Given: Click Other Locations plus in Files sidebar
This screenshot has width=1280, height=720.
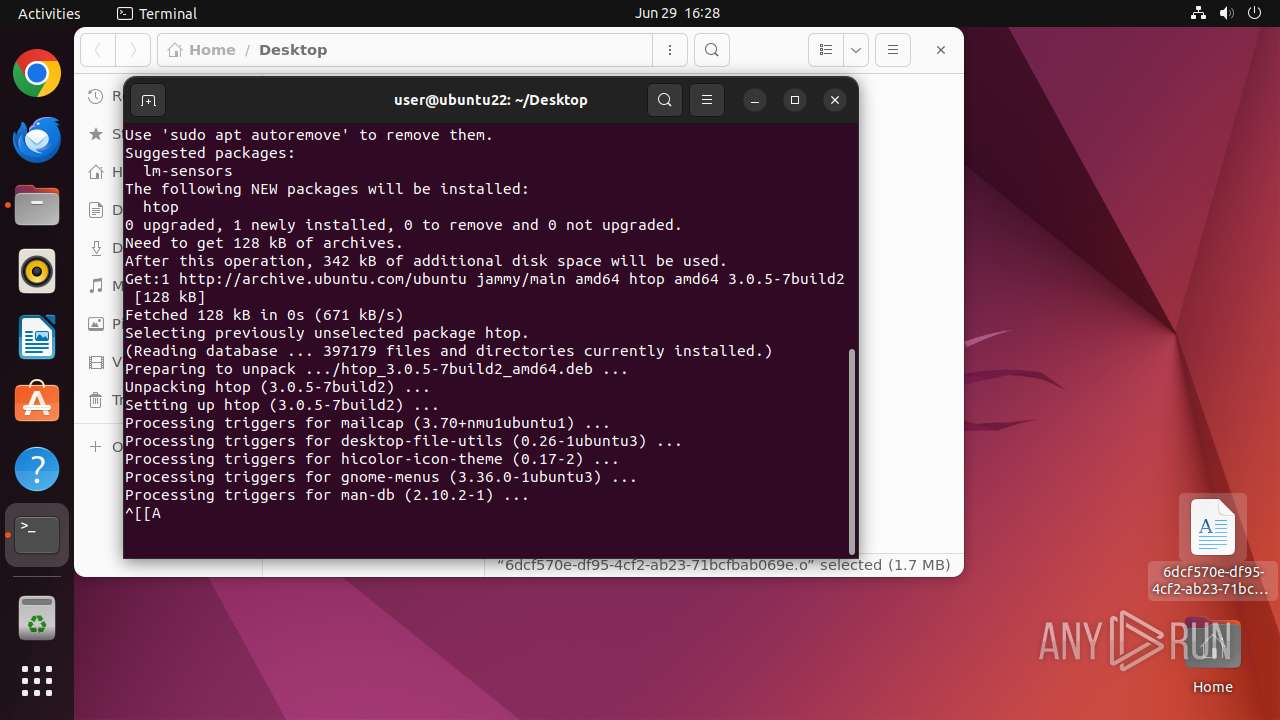Looking at the screenshot, I should [96, 447].
